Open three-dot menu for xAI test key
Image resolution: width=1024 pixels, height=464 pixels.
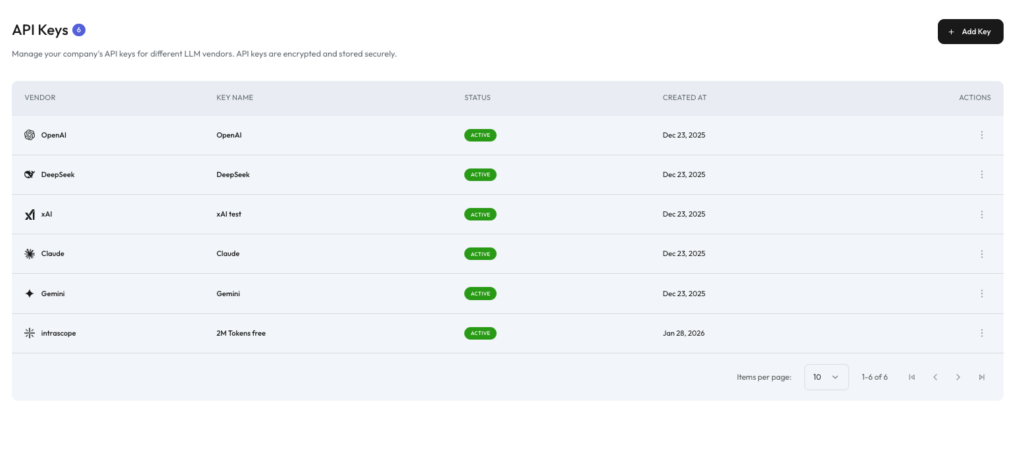[x=981, y=214]
